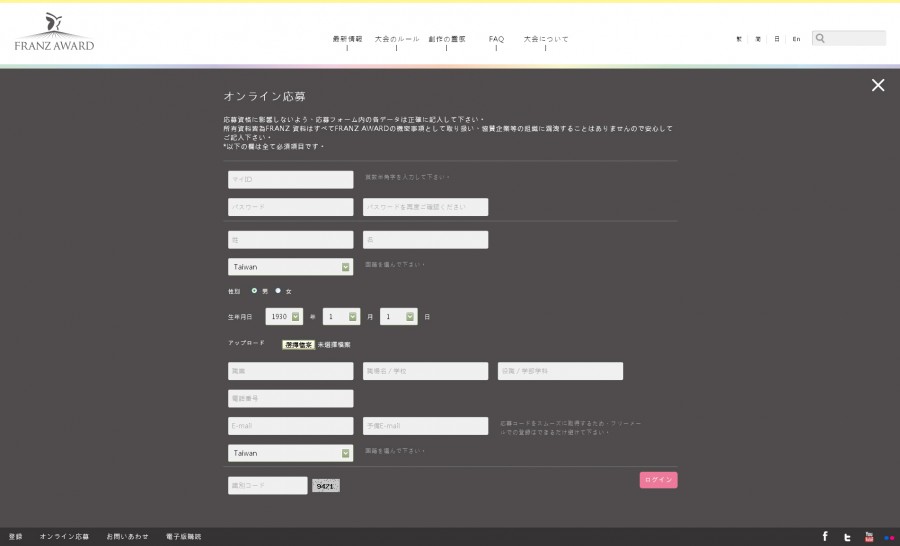Click the 電子版雜誌 footer link

tap(184, 536)
